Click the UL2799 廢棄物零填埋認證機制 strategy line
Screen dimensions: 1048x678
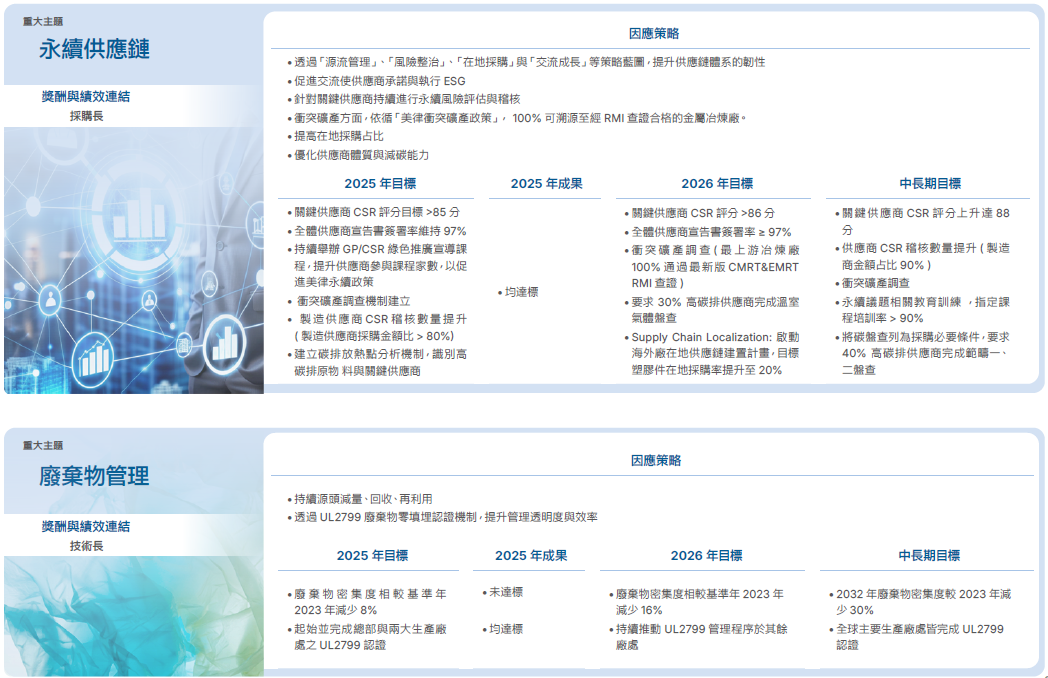(x=442, y=517)
